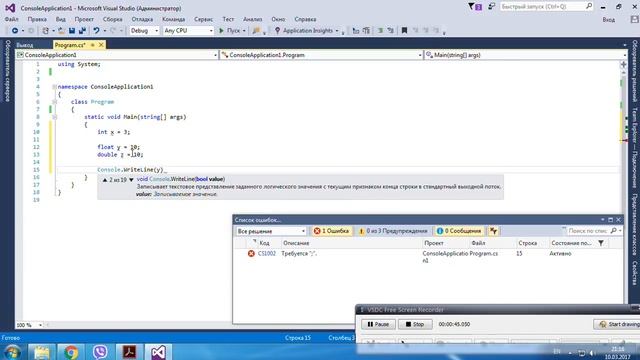The width and height of the screenshot is (640, 360).
Task: Open the Правка menu
Action: click(x=37, y=19)
